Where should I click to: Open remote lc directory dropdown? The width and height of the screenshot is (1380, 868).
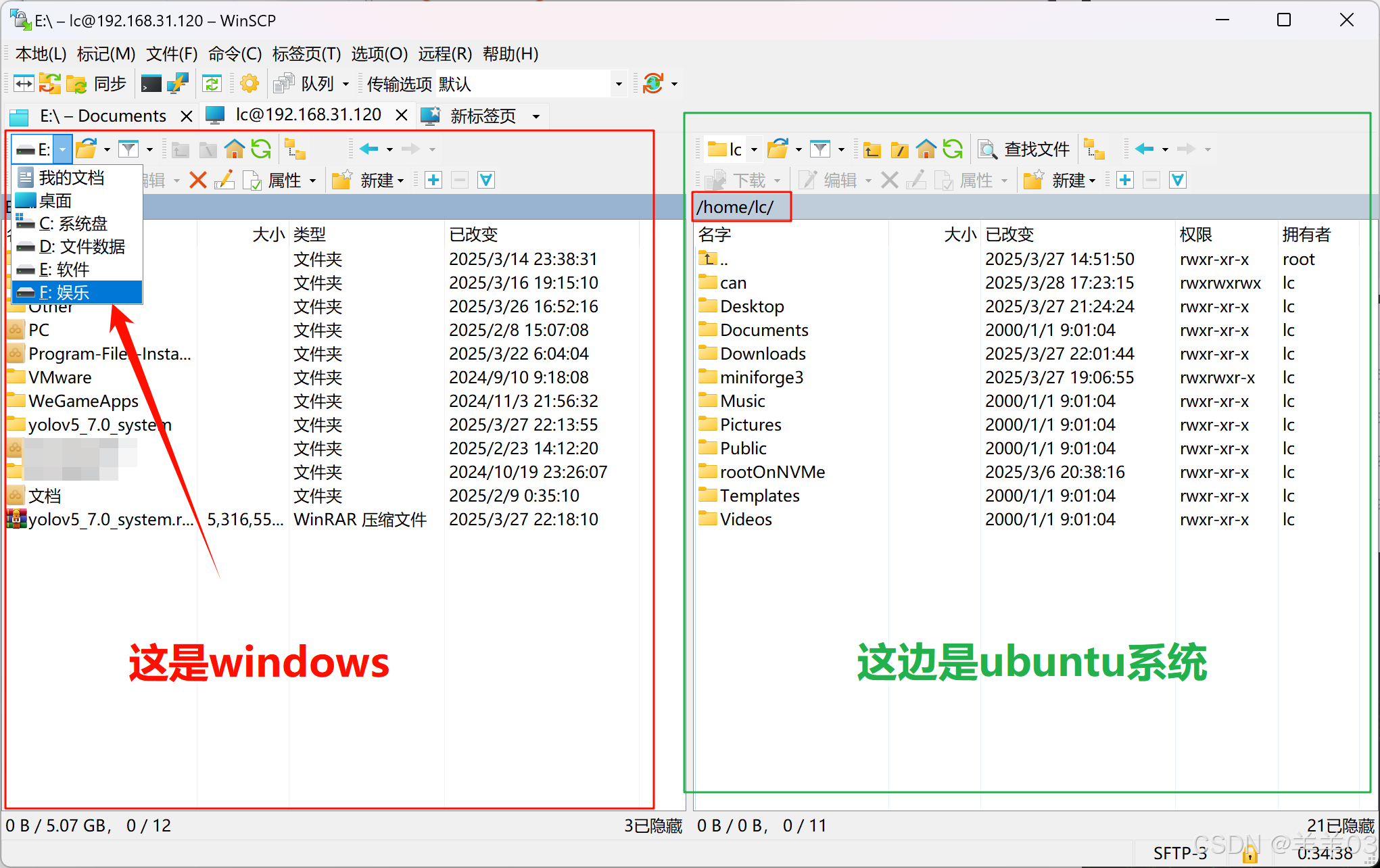click(x=754, y=149)
